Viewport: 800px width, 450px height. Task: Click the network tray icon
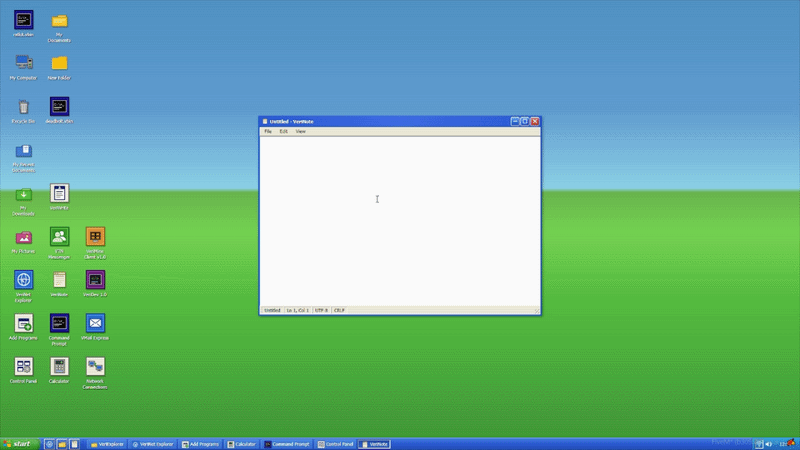pos(759,444)
